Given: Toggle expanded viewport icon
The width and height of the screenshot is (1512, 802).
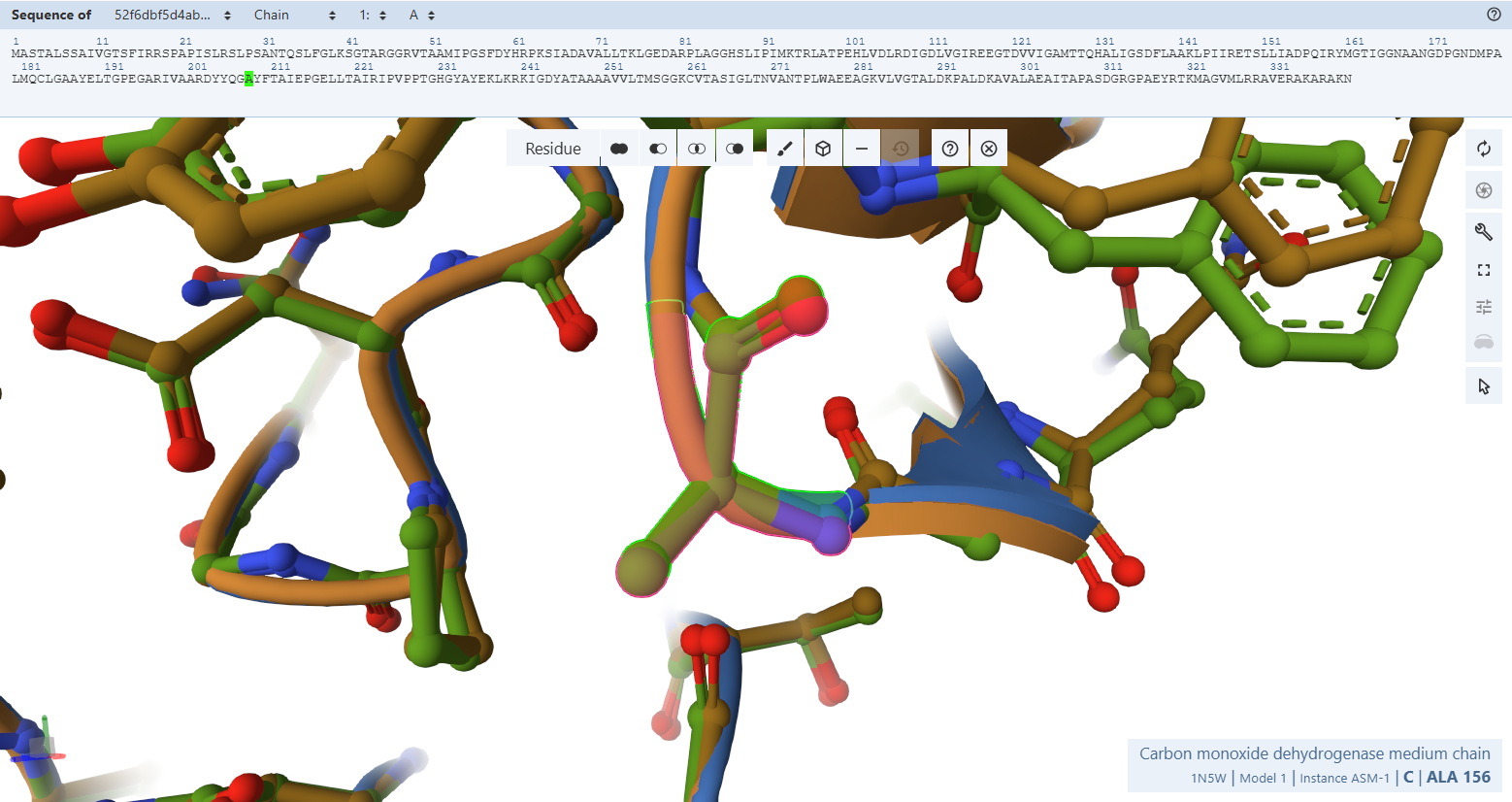Looking at the screenshot, I should pos(1484,269).
